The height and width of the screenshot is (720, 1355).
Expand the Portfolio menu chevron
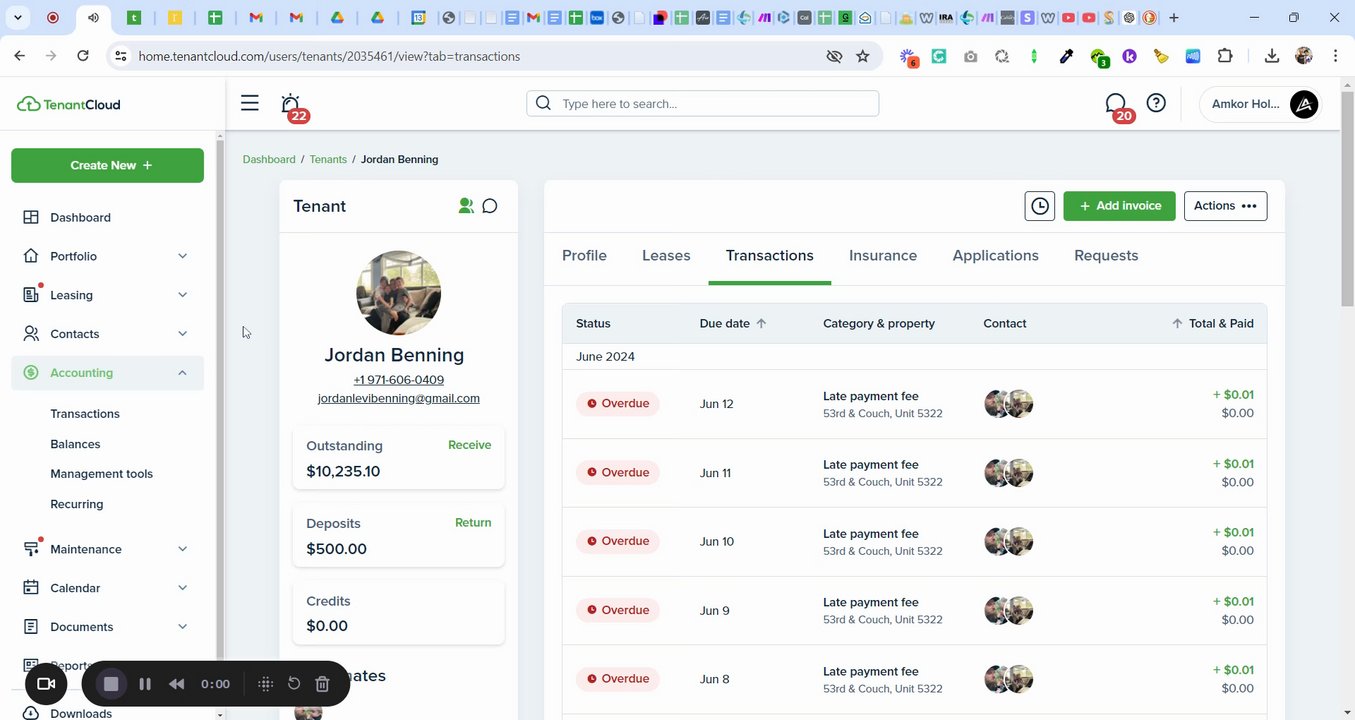tap(182, 256)
